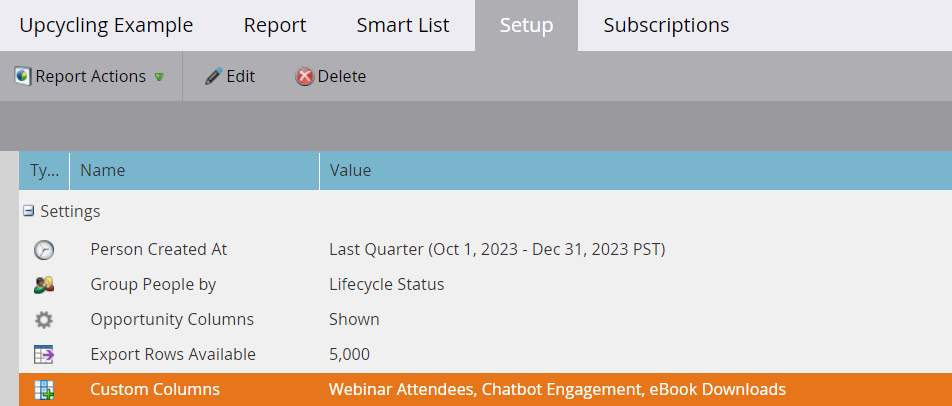This screenshot has height=406, width=952.
Task: Open the Report Actions dropdown arrow
Action: pyautogui.click(x=159, y=77)
